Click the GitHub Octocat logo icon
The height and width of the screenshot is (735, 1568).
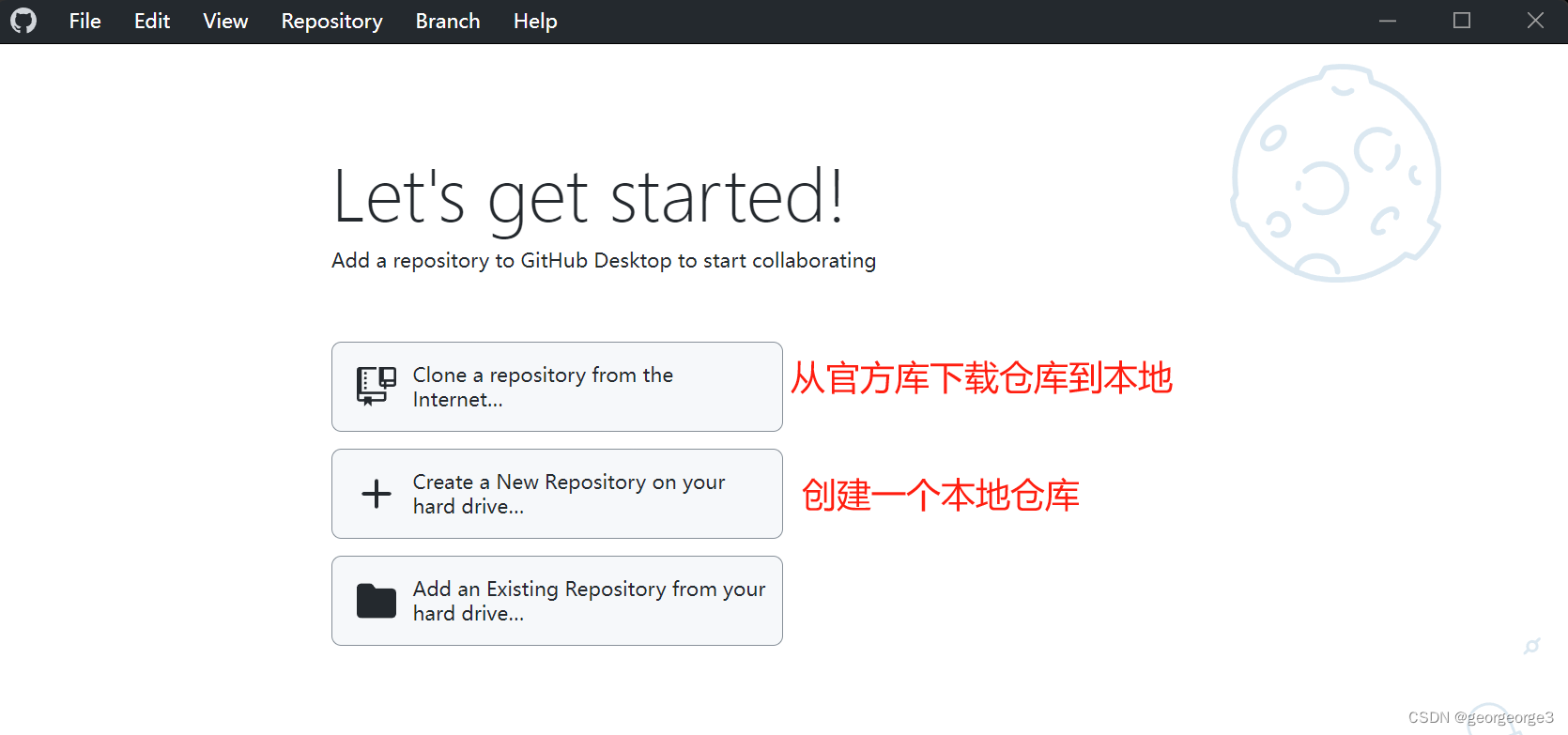[x=23, y=21]
